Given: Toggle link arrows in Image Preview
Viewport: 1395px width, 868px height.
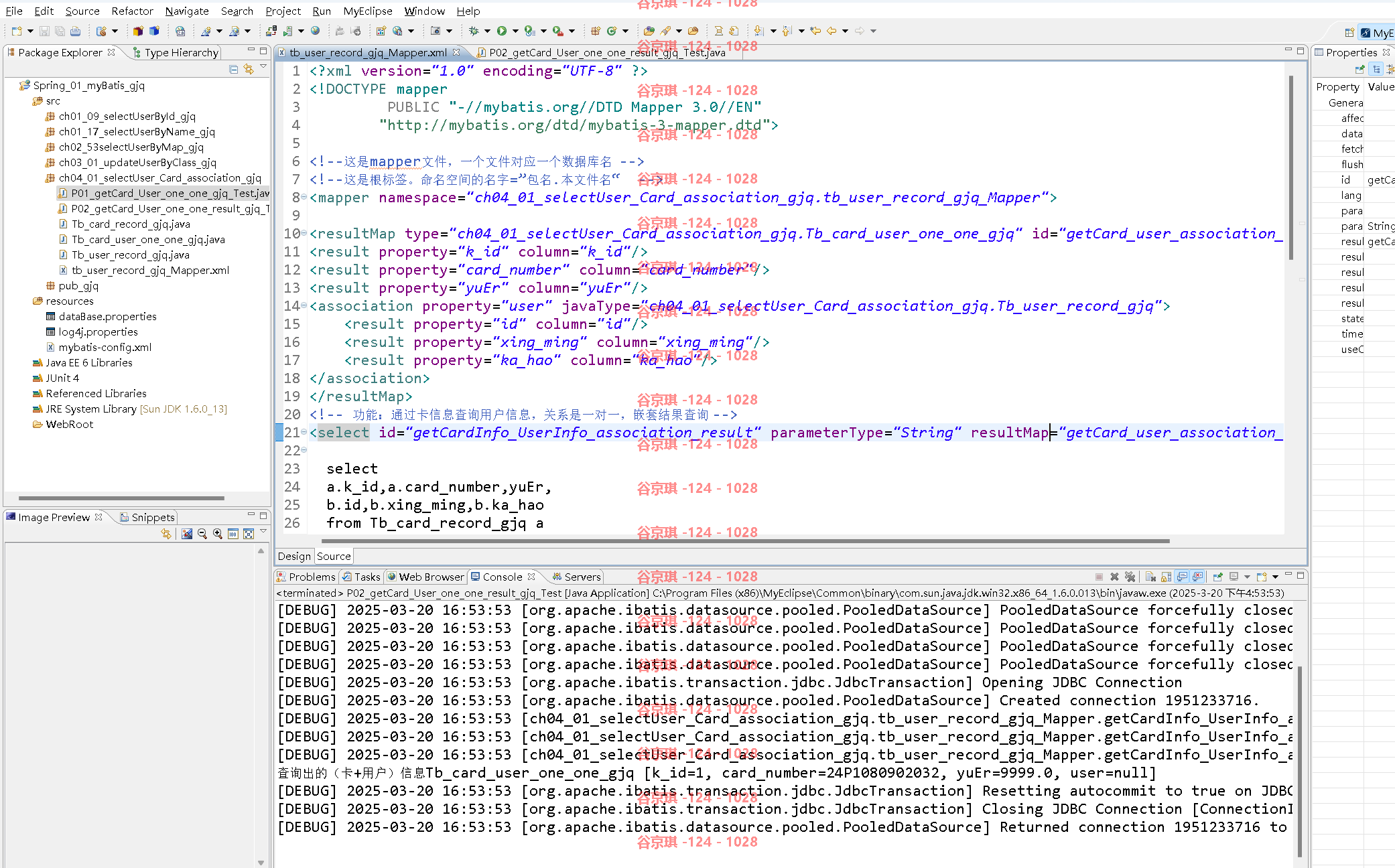Looking at the screenshot, I should (x=166, y=534).
